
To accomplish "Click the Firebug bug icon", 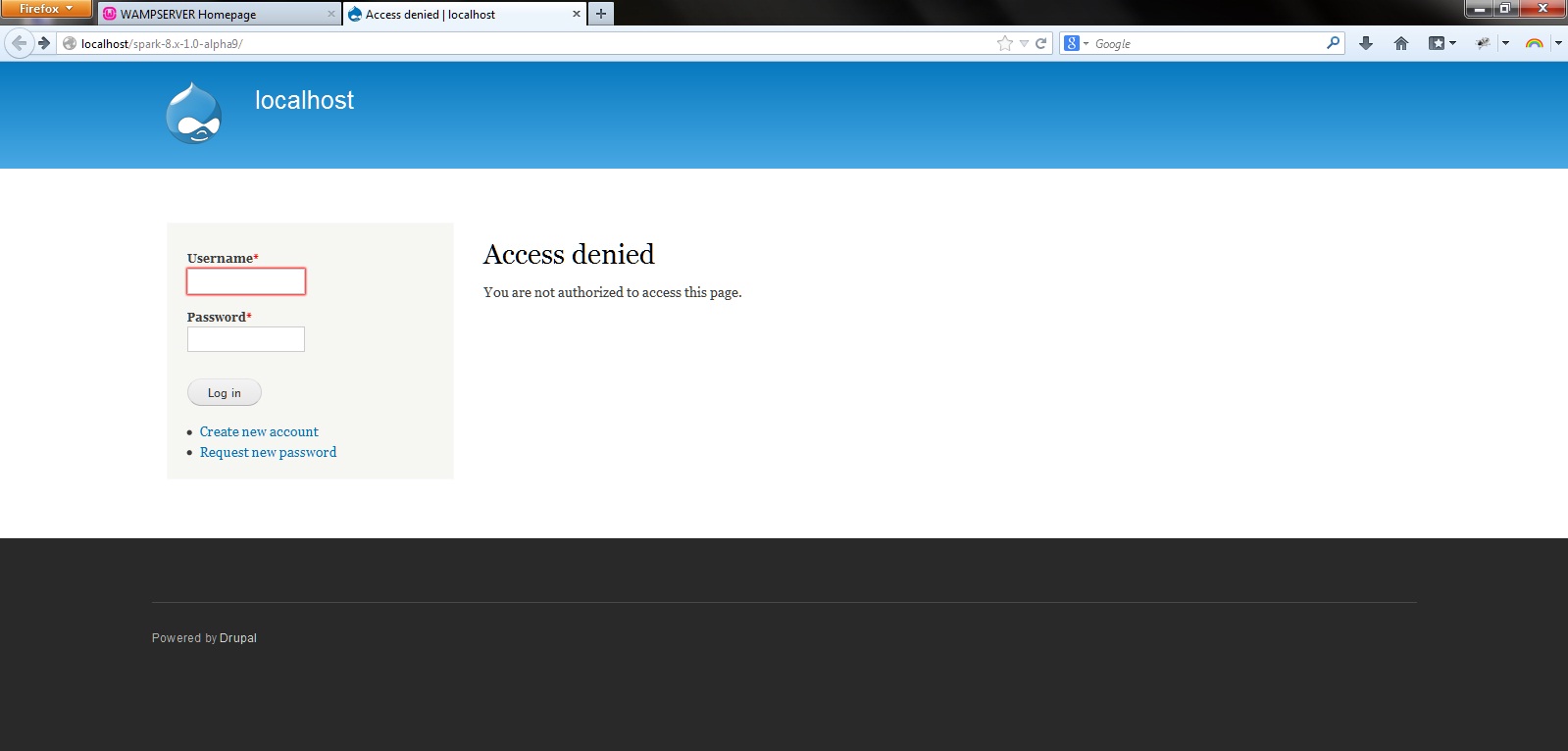I will 1483,43.
